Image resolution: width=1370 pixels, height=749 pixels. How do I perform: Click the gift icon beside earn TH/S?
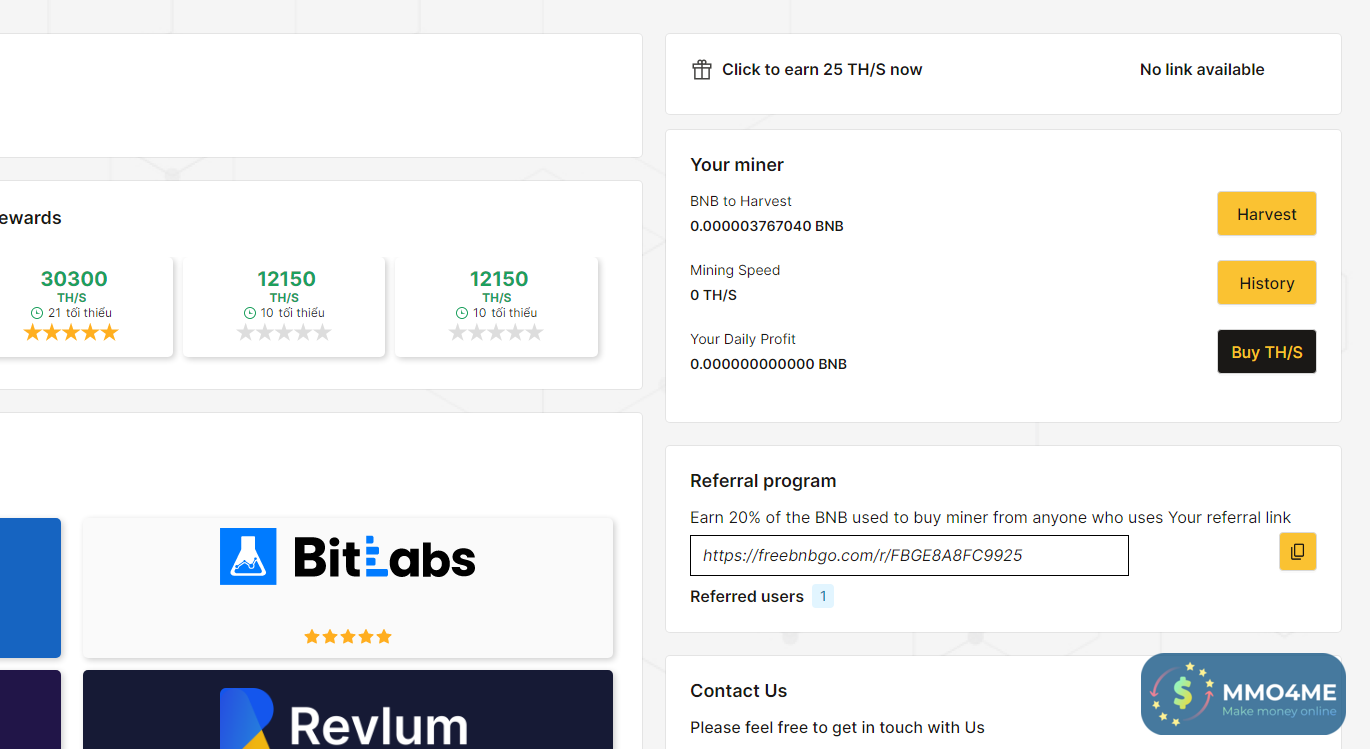pyautogui.click(x=702, y=70)
